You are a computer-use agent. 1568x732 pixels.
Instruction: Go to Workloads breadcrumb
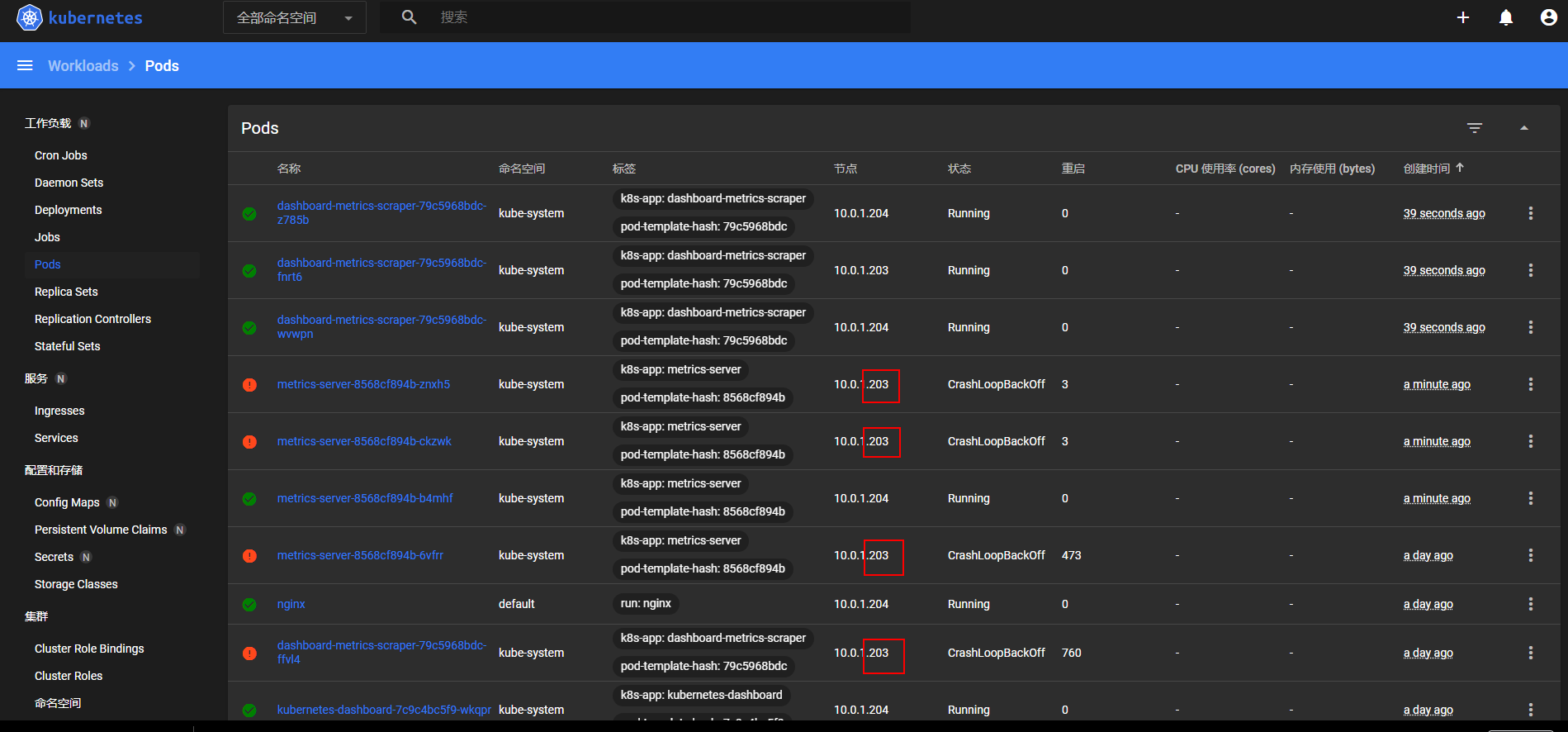(83, 66)
